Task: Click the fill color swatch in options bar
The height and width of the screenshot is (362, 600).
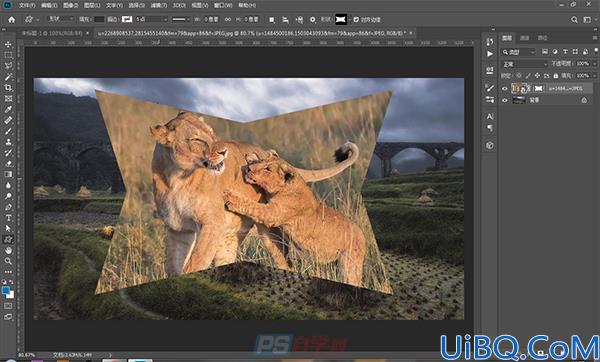Action: coord(99,20)
